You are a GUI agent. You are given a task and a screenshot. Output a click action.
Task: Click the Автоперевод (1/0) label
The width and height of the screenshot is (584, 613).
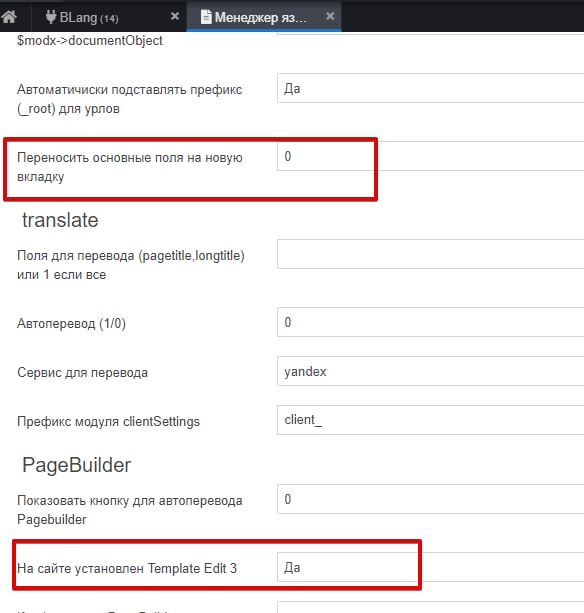tap(72, 323)
